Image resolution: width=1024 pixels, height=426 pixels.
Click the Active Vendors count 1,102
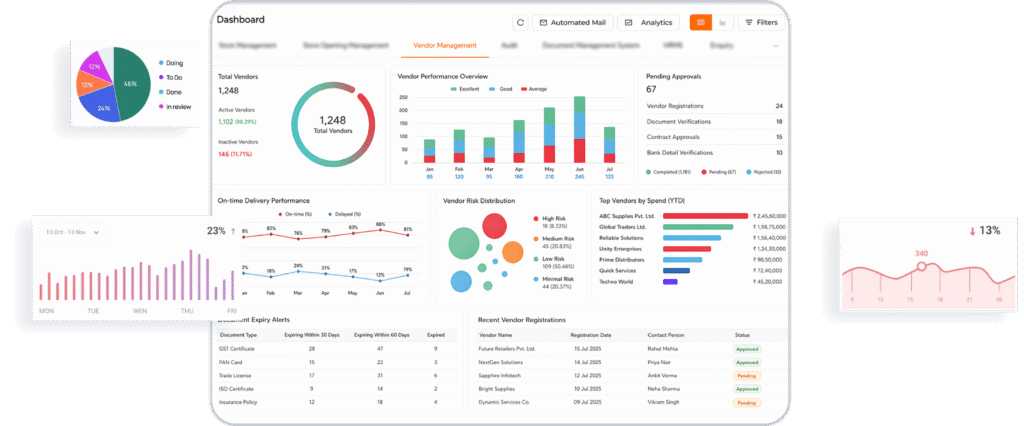pos(225,122)
